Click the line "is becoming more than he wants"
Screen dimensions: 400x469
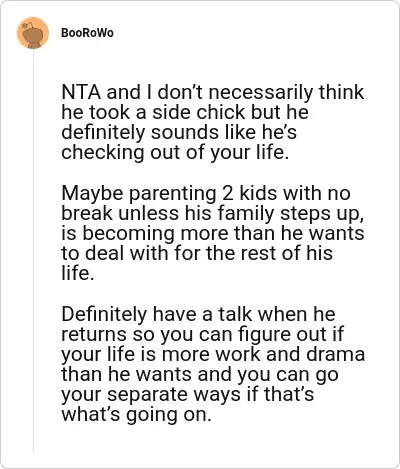(213, 233)
